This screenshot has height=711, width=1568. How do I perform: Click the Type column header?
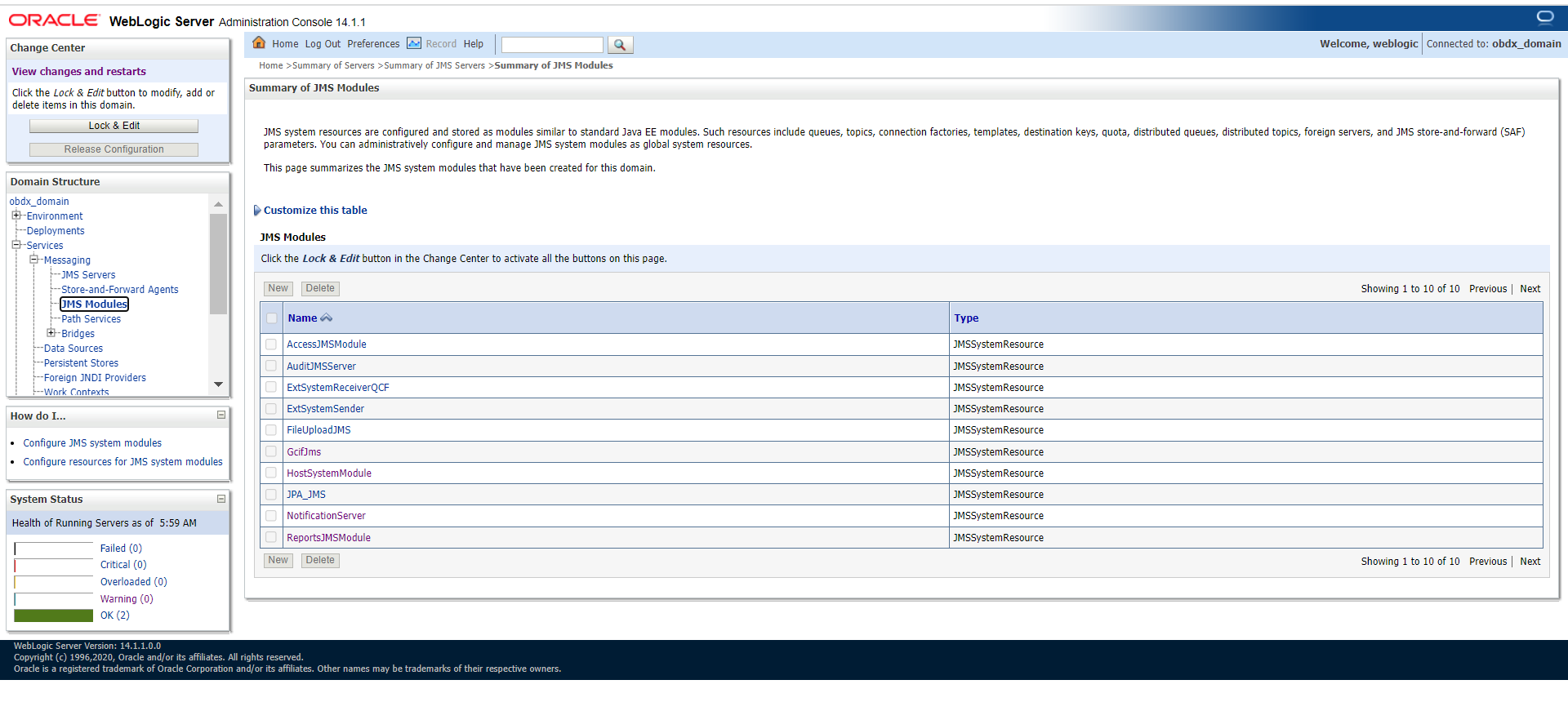click(x=966, y=318)
